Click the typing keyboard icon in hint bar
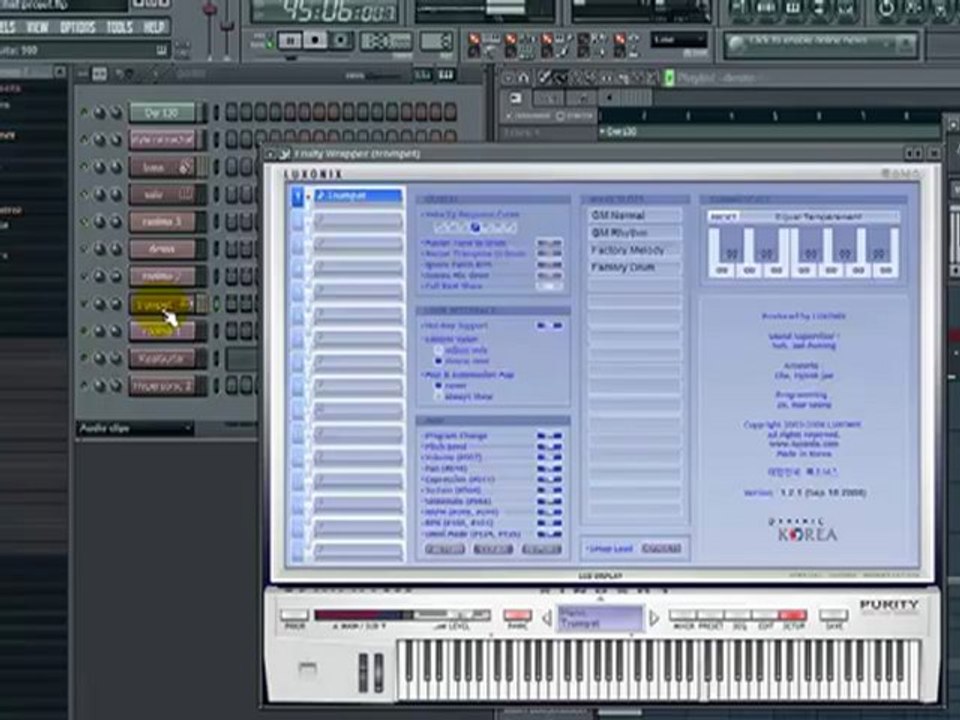Viewport: 960px width, 720px height. (x=161, y=50)
